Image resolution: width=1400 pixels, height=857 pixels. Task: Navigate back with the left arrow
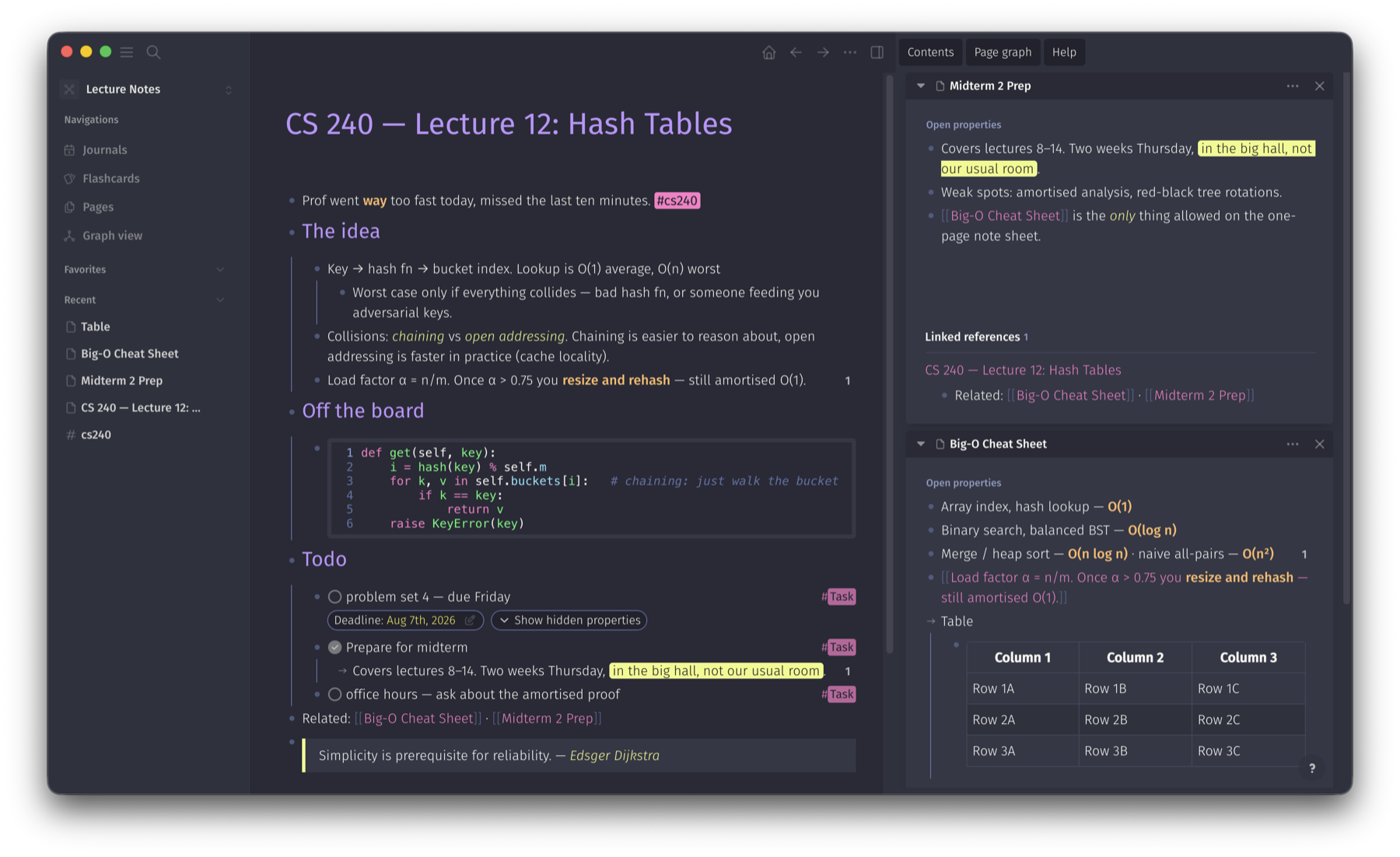[796, 52]
